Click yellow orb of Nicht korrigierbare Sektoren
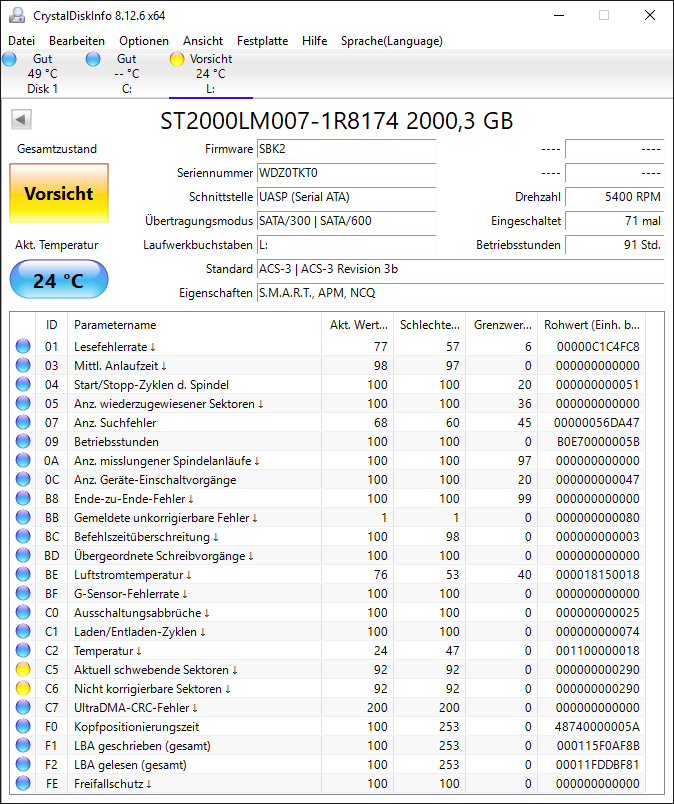Image resolution: width=674 pixels, height=804 pixels. coord(23,688)
